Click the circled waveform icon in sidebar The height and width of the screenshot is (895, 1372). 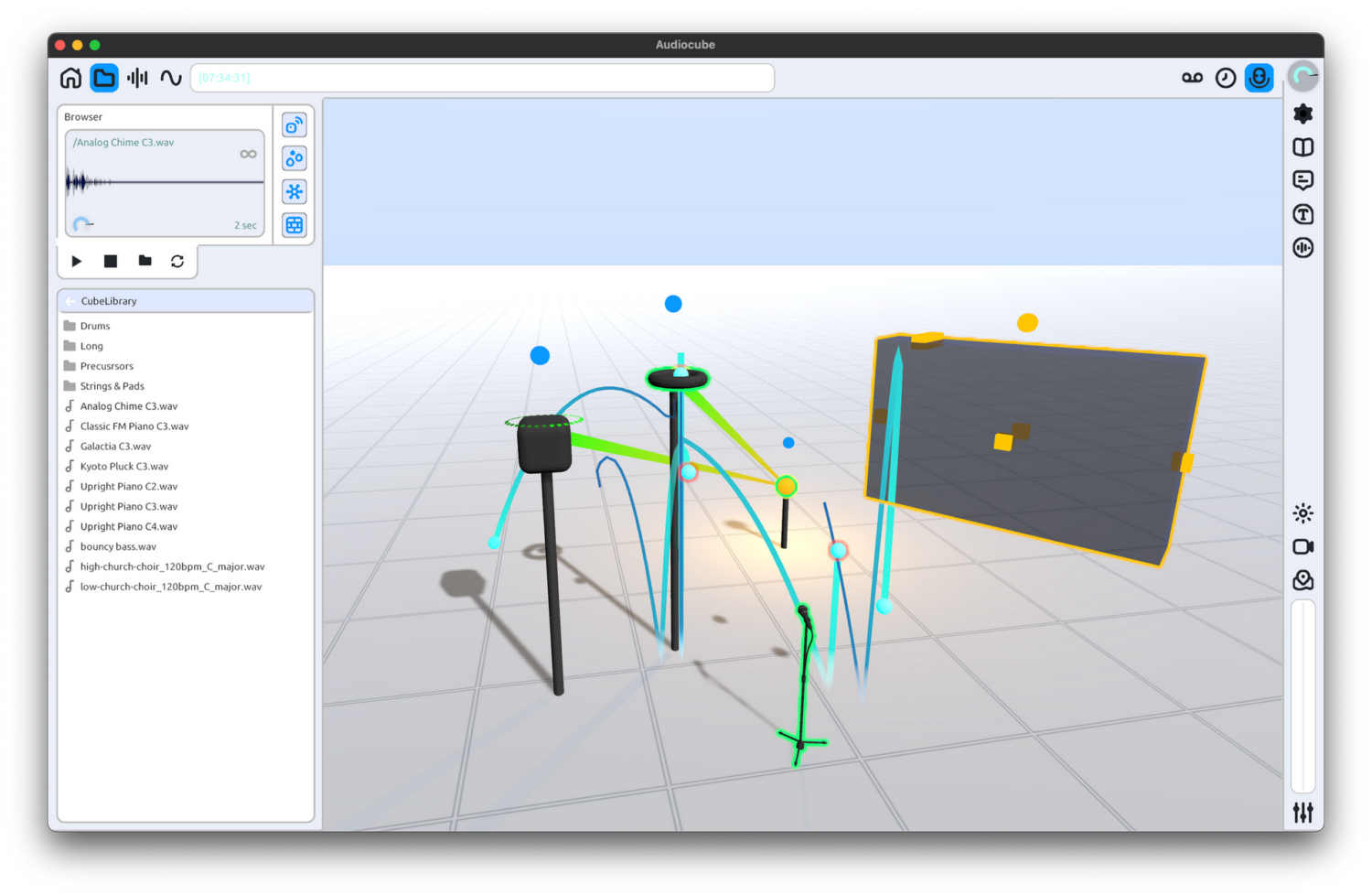tap(1303, 247)
